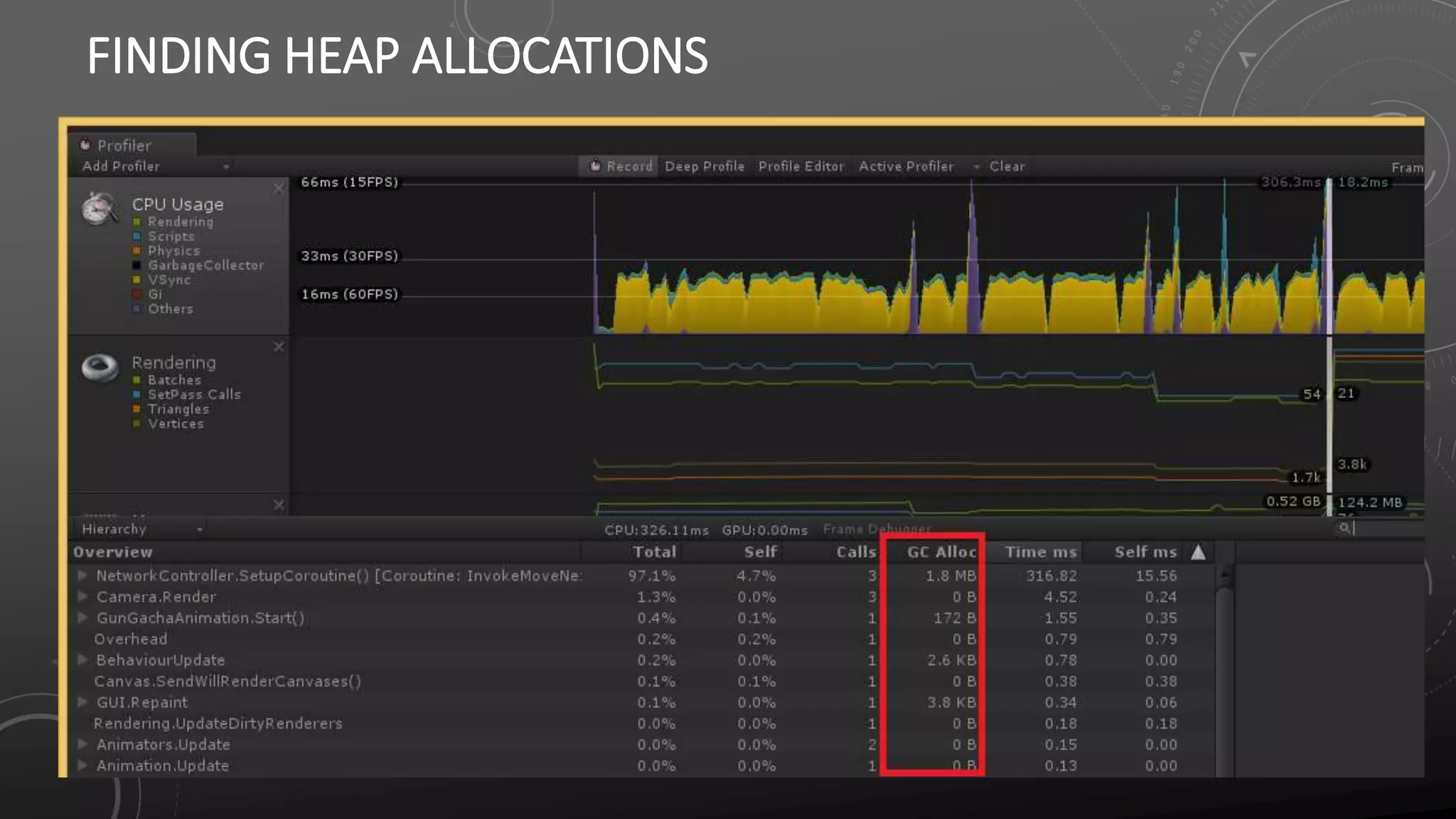This screenshot has width=1456, height=819.
Task: Expand the Animation.Update row
Action: (x=82, y=766)
